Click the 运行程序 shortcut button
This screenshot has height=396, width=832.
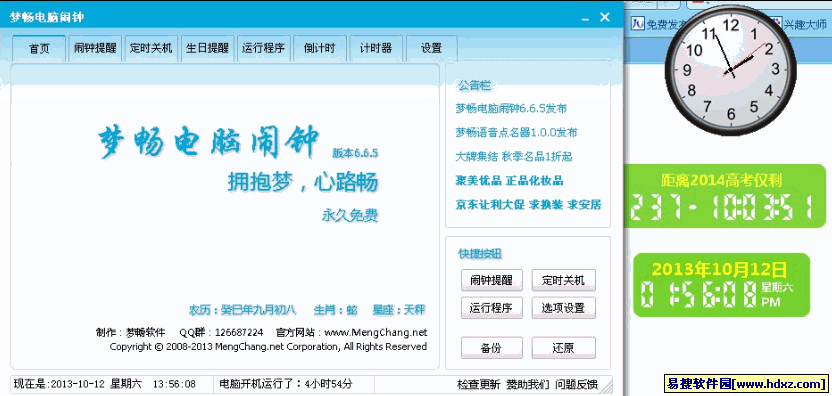(x=492, y=308)
